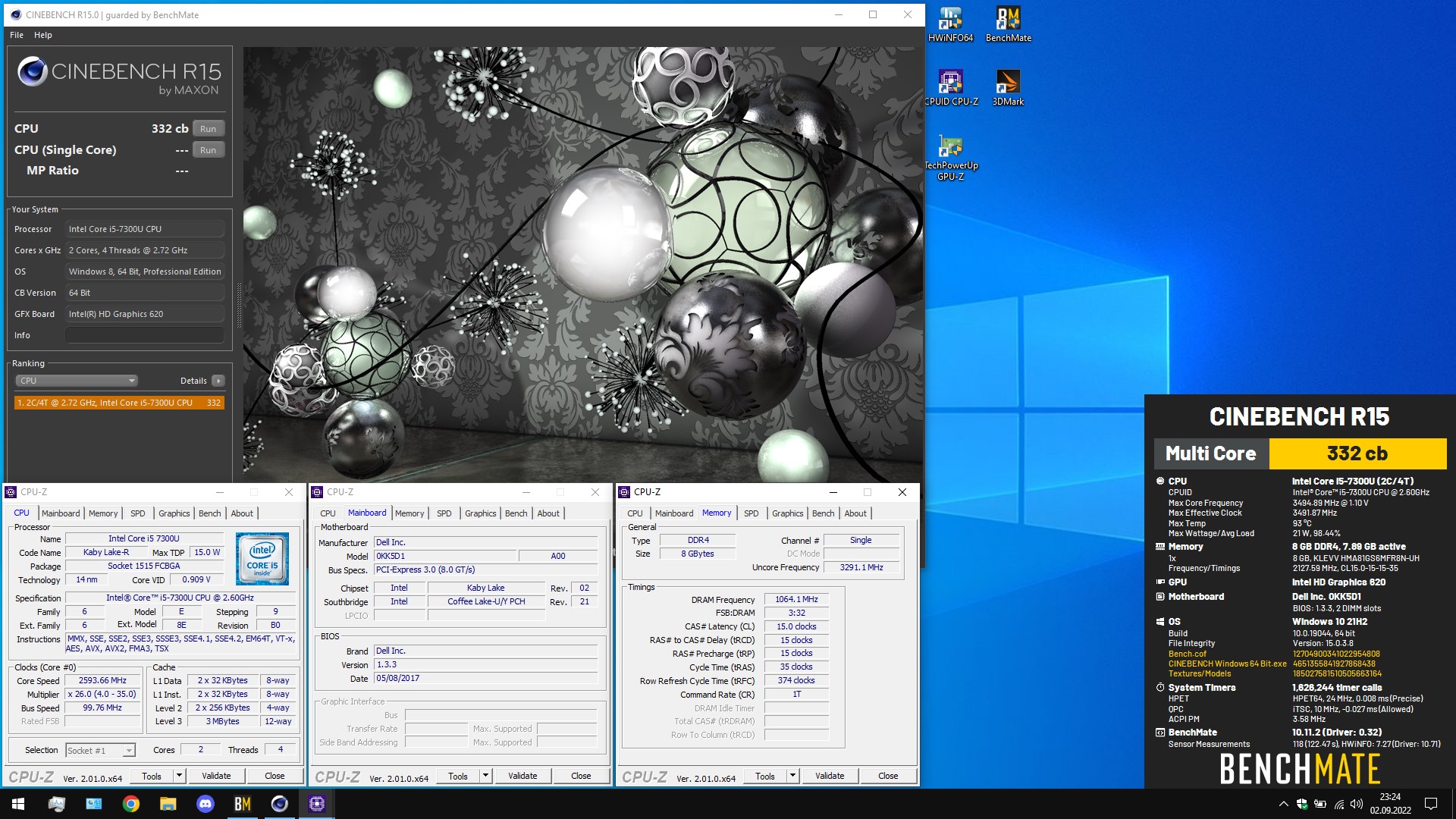
Task: Click the Windows Start button
Action: point(18,804)
